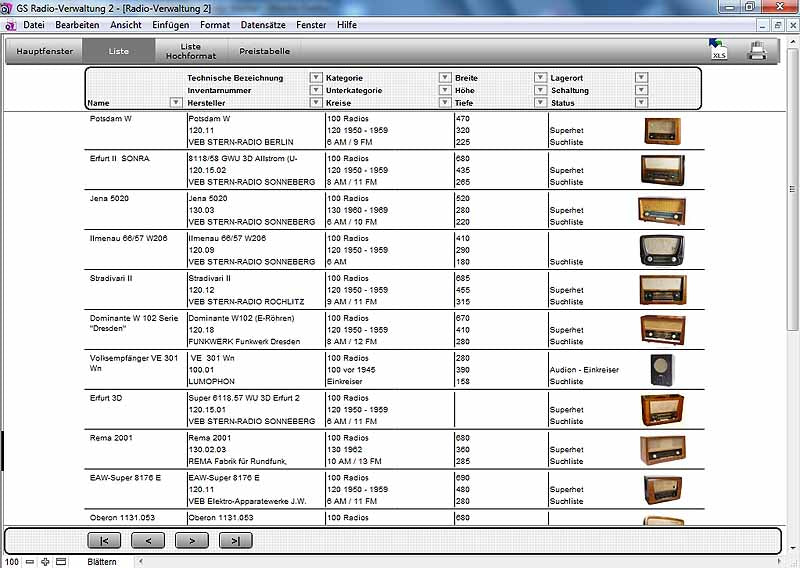Click the Hauptfenster button
Image resolution: width=800 pixels, height=568 pixels.
pos(45,51)
